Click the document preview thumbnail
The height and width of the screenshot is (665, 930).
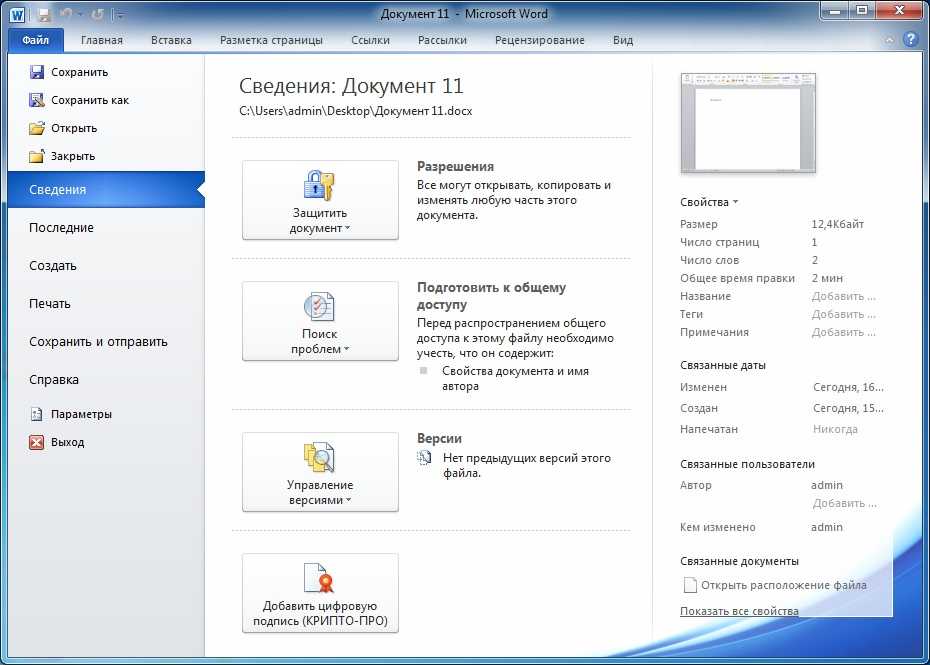[x=748, y=123]
